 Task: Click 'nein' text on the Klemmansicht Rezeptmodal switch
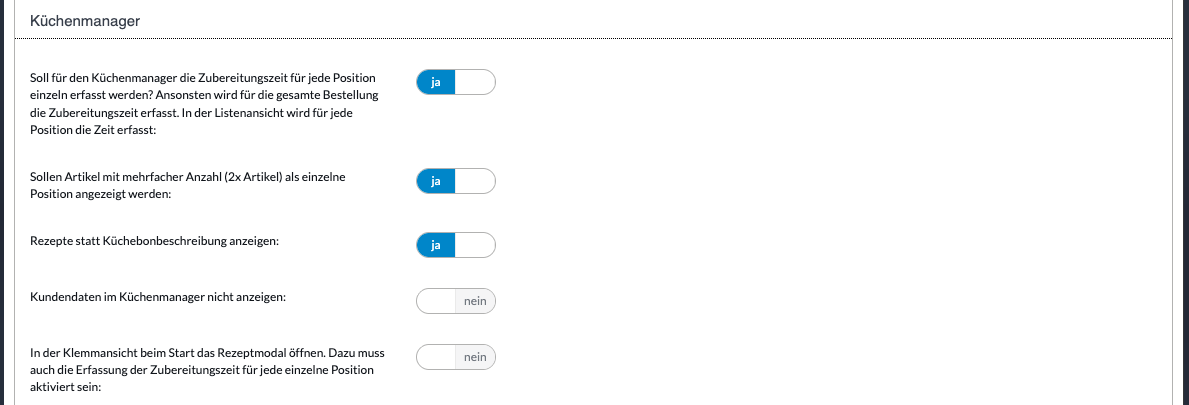[x=475, y=357]
